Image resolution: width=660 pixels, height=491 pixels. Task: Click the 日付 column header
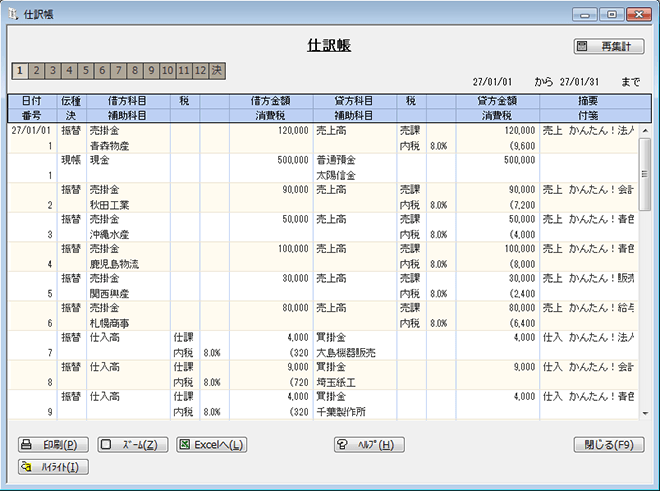coord(32,101)
